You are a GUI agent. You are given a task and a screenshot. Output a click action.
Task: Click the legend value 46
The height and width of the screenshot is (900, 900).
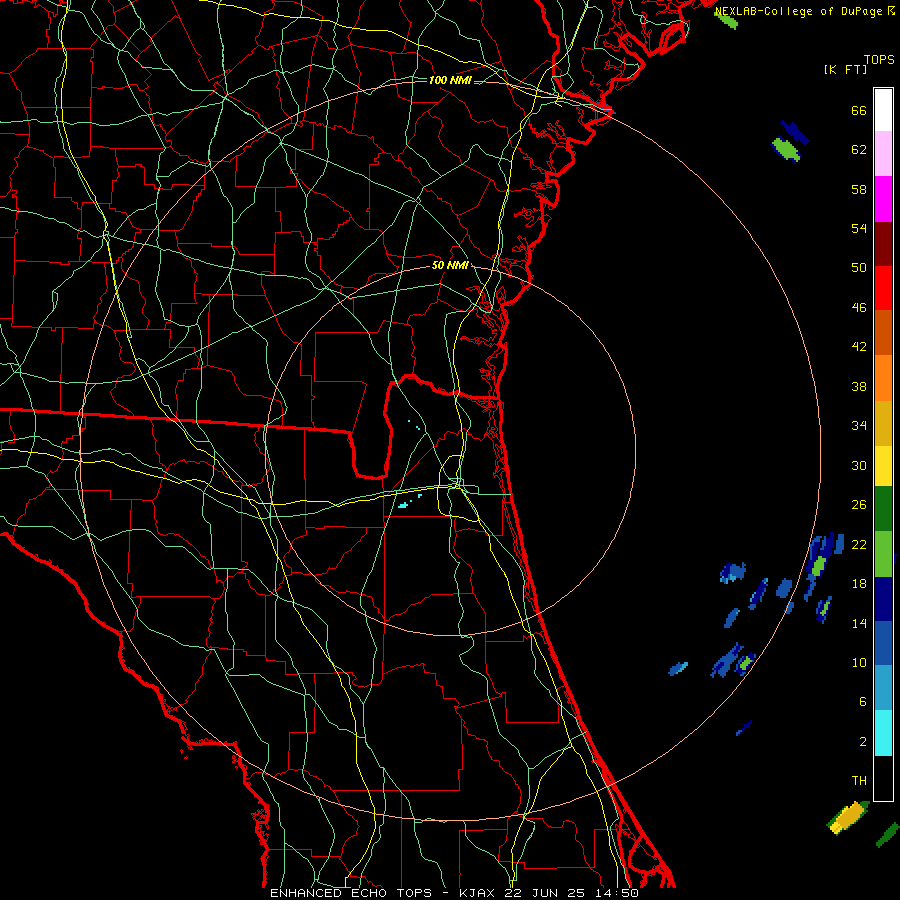[859, 308]
